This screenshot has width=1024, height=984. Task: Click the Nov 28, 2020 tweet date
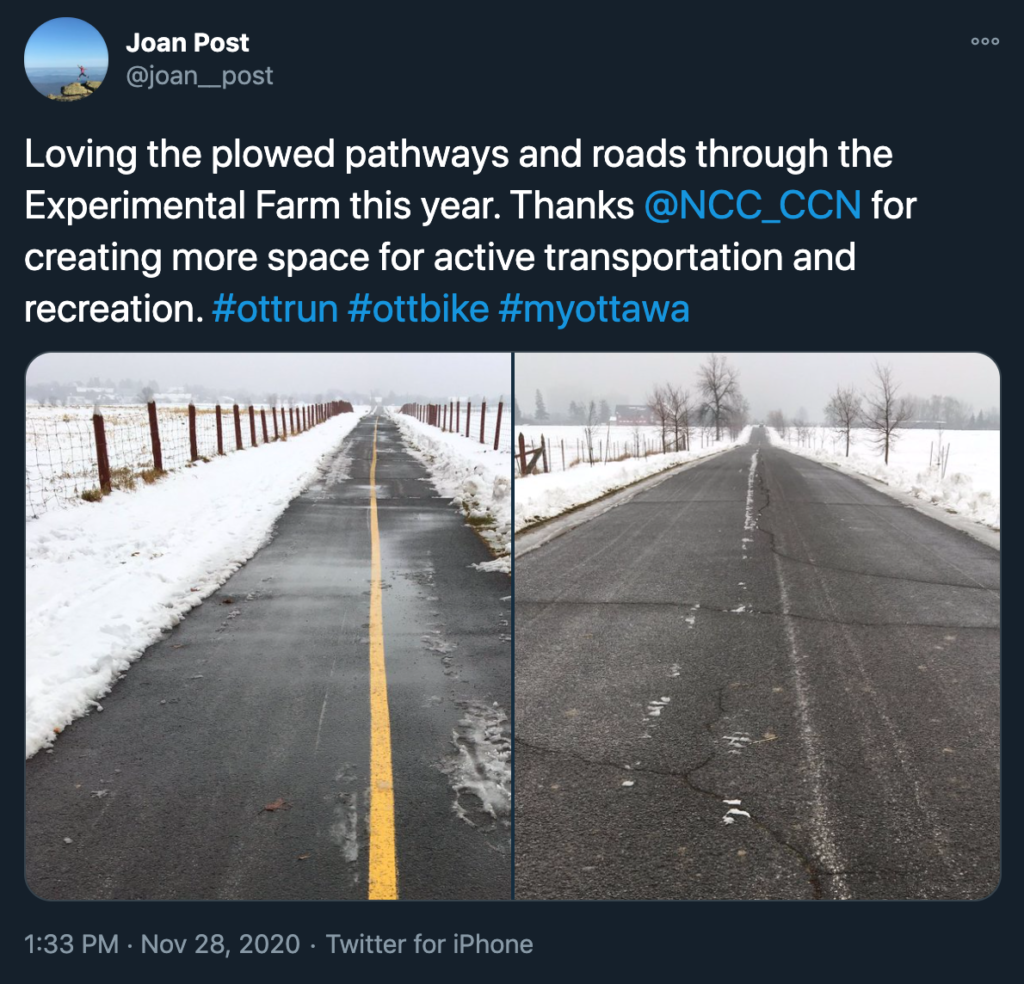click(x=220, y=944)
